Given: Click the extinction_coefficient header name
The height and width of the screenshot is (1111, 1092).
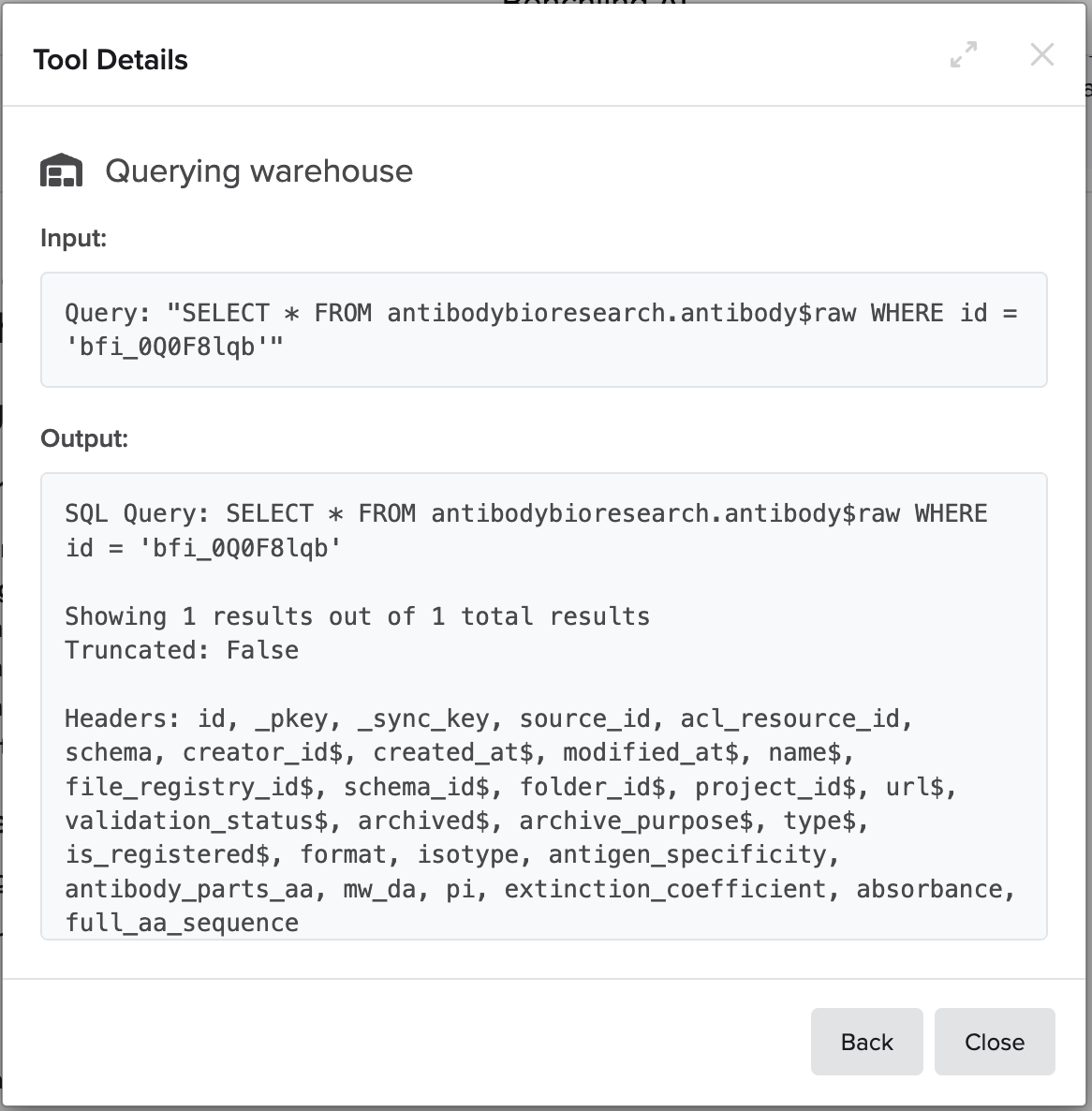Looking at the screenshot, I should coord(665,889).
